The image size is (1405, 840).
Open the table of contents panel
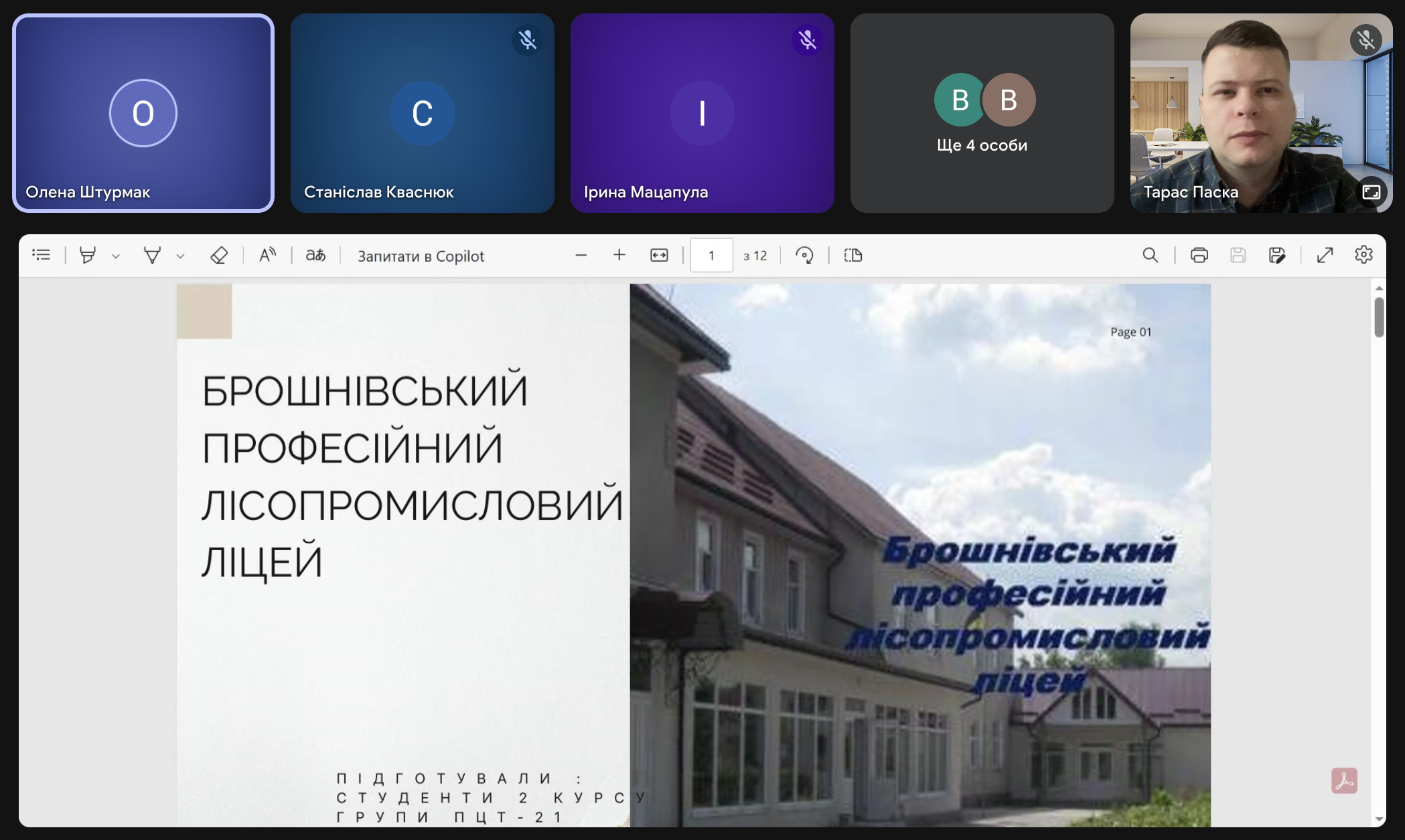click(41, 255)
